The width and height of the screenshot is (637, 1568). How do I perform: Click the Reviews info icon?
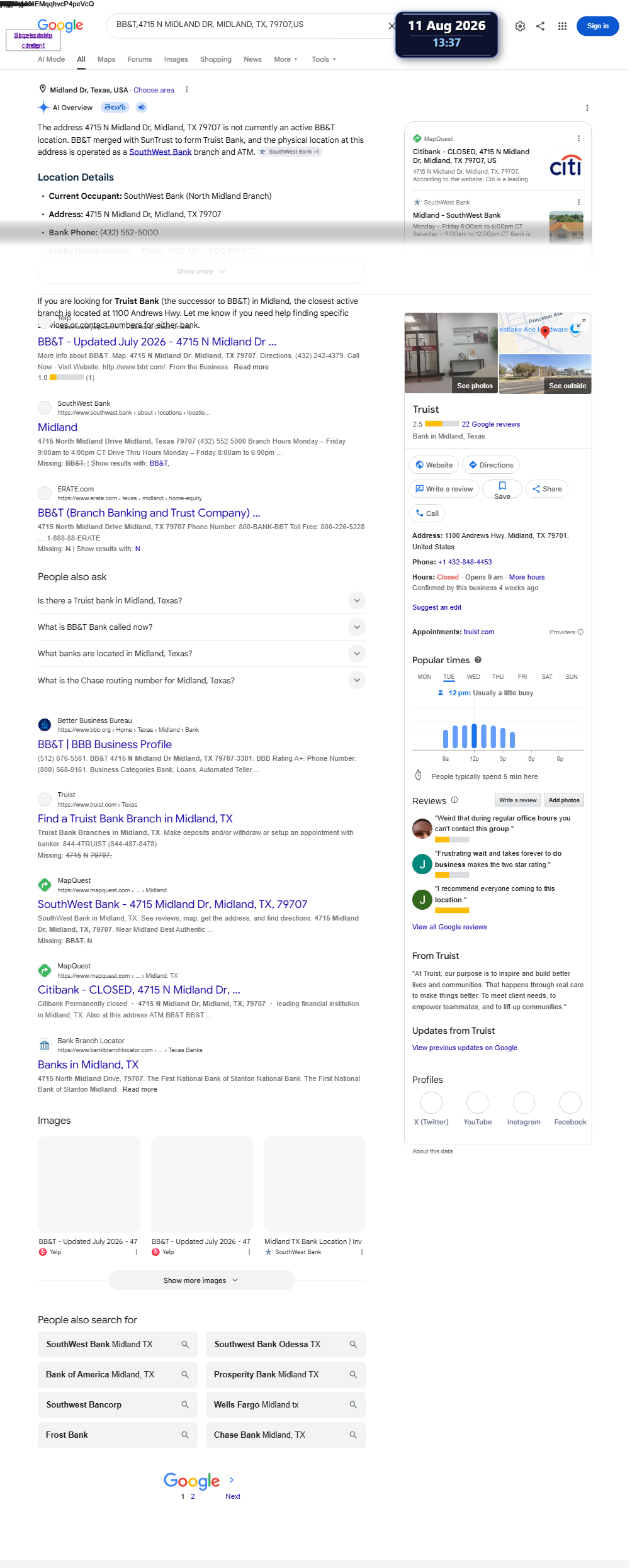coord(454,800)
